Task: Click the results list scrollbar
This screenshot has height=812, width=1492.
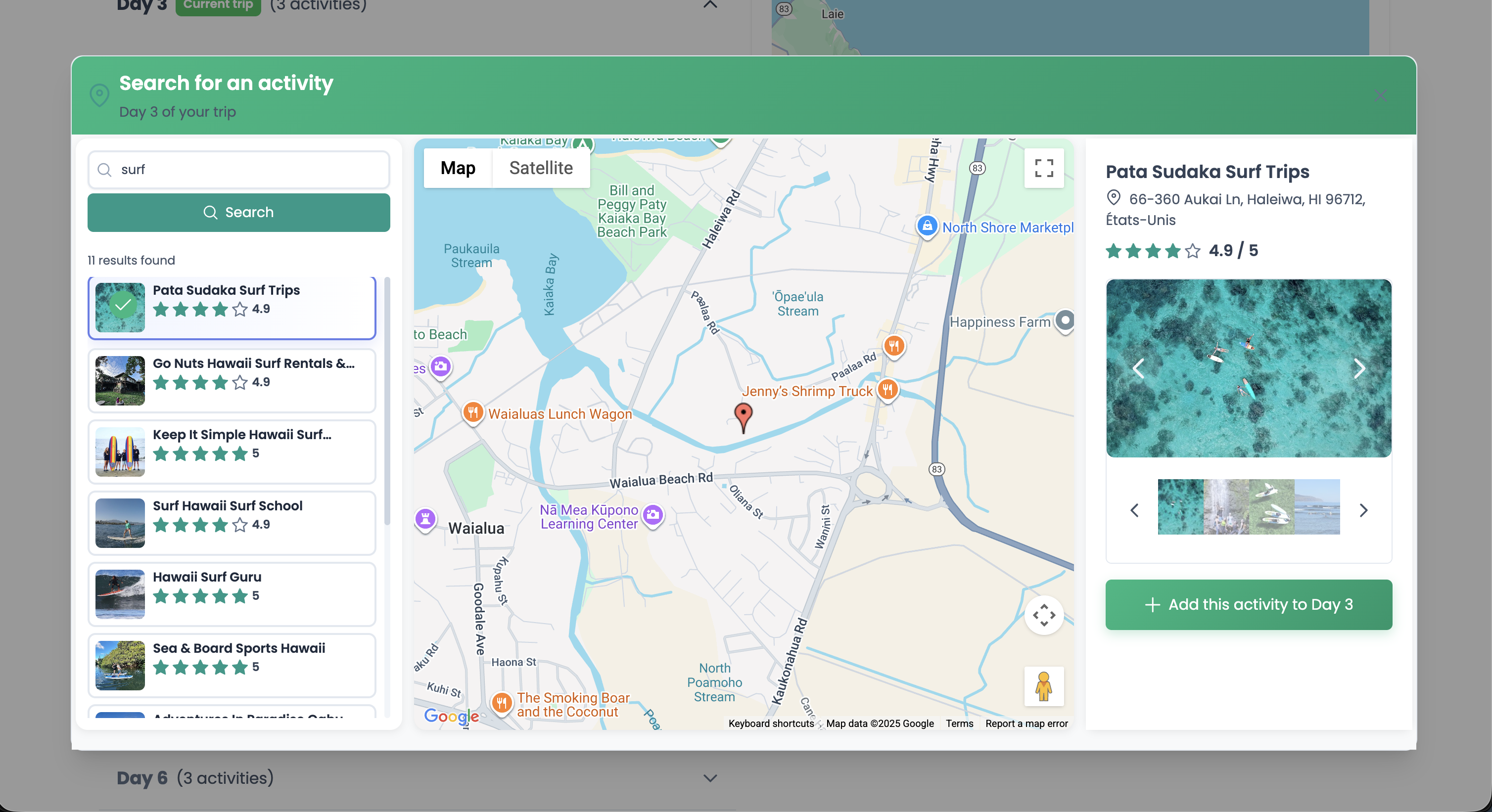Action: click(x=387, y=401)
